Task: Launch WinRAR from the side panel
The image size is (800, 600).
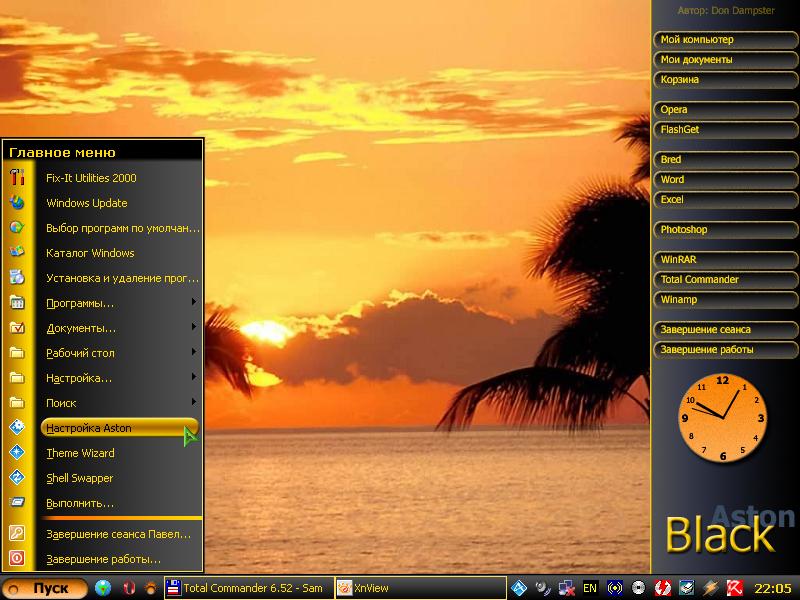Action: pyautogui.click(x=726, y=259)
